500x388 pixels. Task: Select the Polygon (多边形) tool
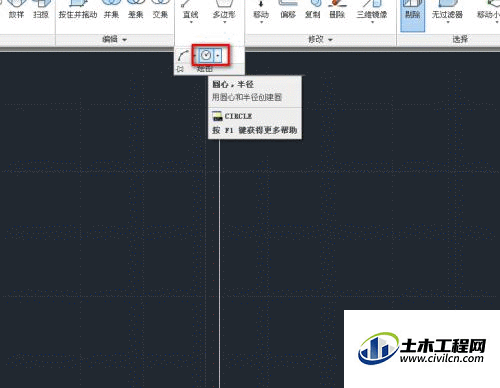[x=224, y=9]
